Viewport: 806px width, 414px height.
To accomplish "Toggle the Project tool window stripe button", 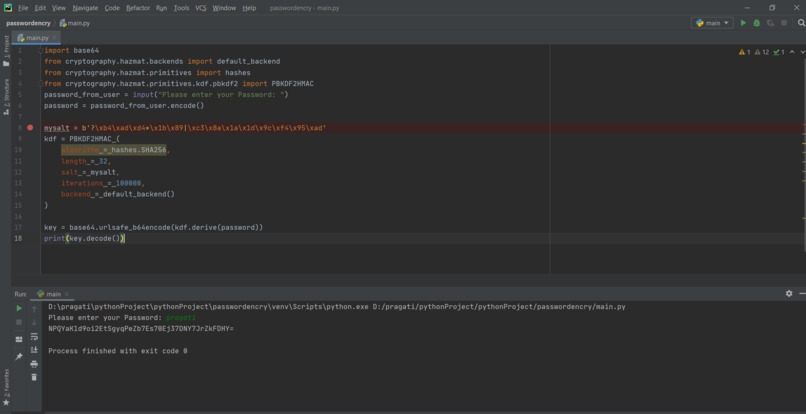I will point(6,51).
